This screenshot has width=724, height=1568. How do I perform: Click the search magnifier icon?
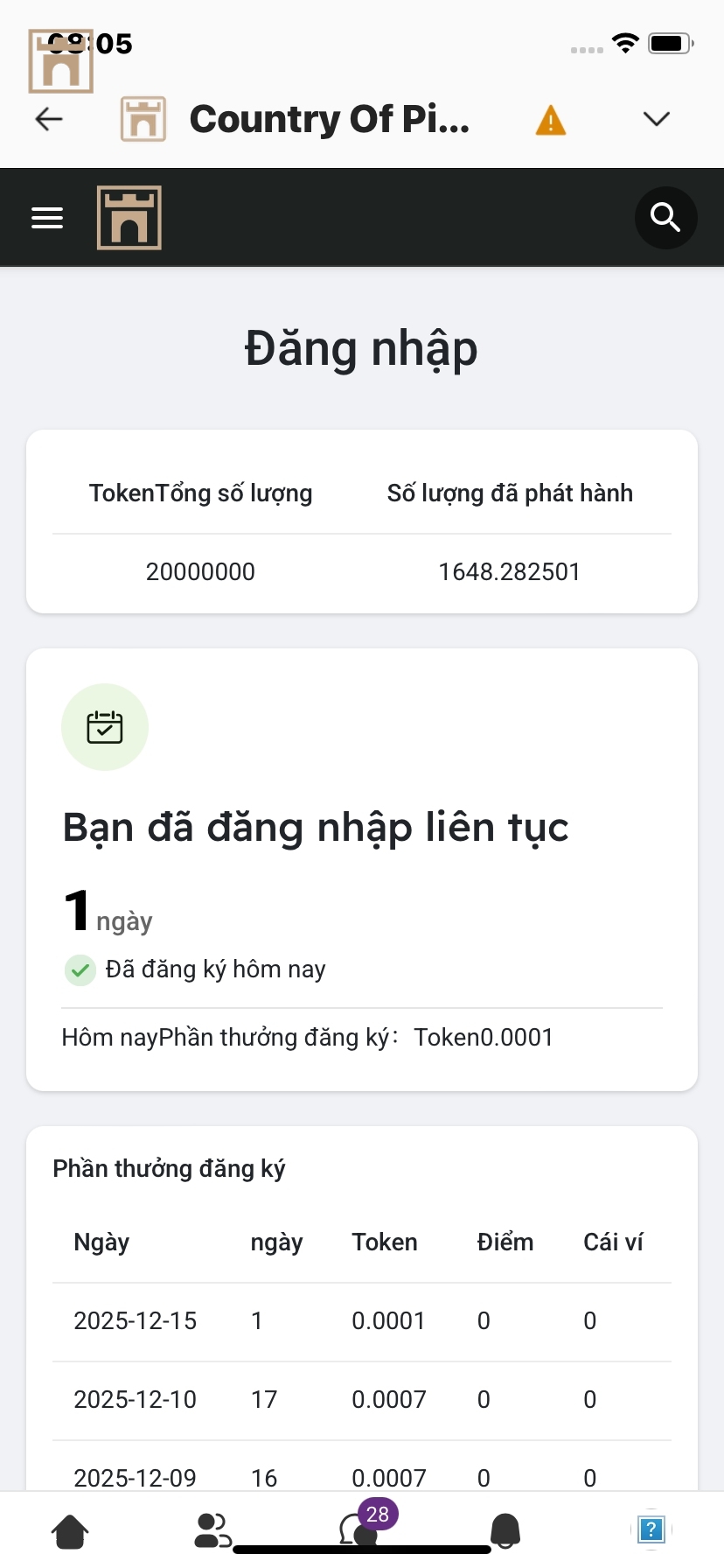point(665,218)
